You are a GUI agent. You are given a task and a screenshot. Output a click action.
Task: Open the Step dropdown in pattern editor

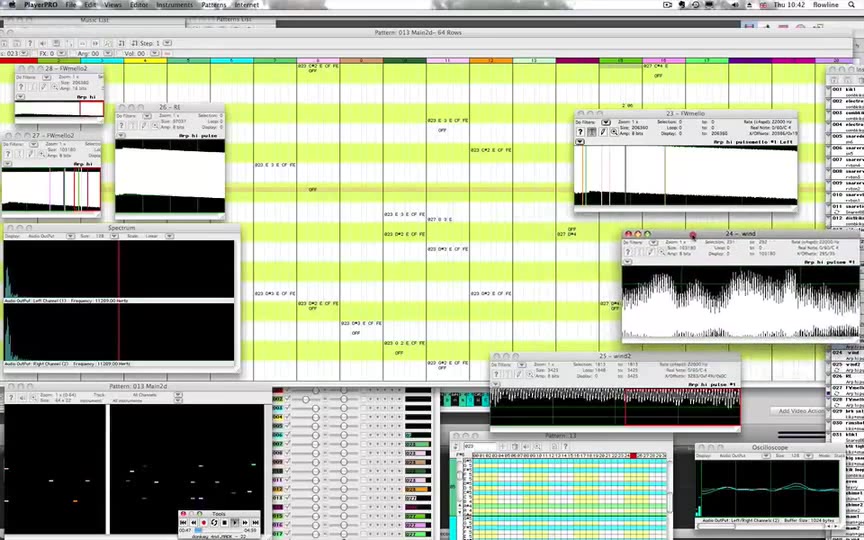pos(168,44)
